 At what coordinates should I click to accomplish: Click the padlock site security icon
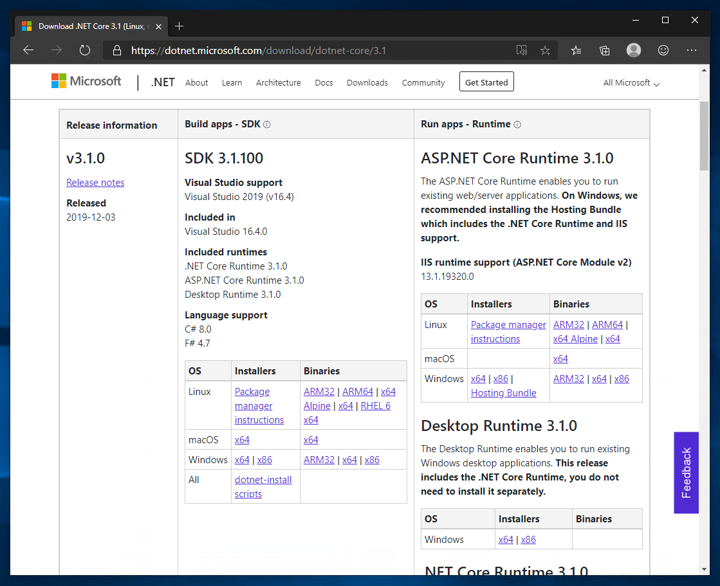click(x=117, y=51)
